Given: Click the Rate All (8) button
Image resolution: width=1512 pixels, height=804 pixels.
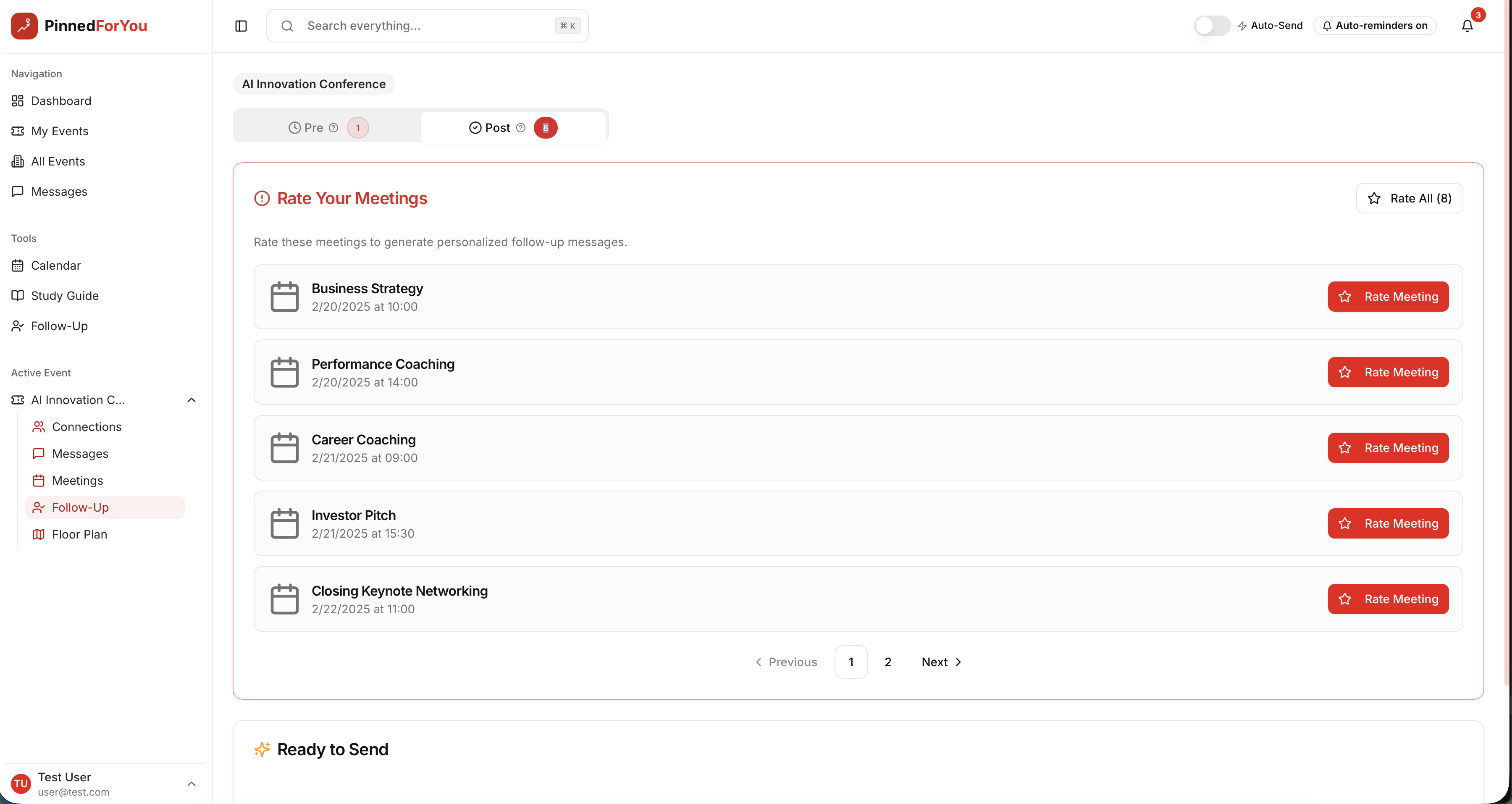Looking at the screenshot, I should pyautogui.click(x=1409, y=198).
